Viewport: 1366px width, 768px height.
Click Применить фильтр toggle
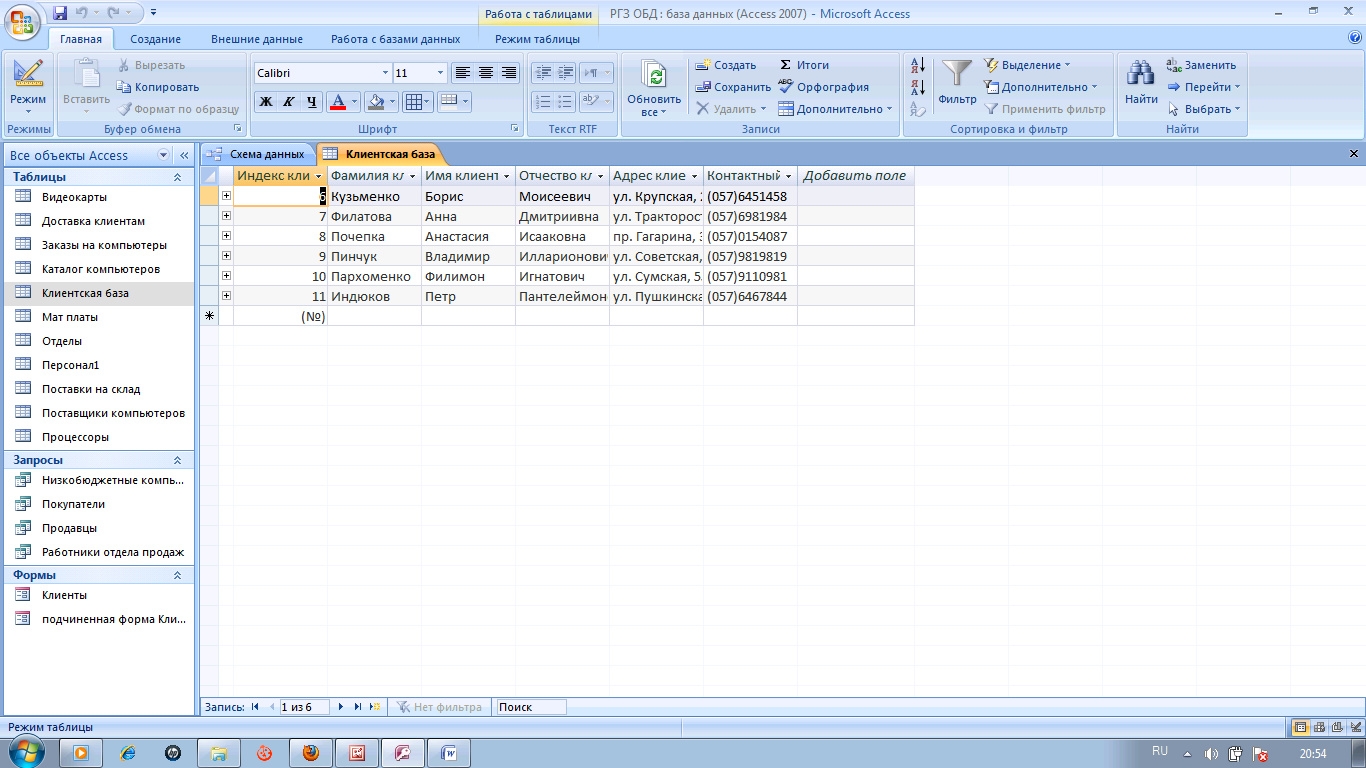coord(1045,109)
